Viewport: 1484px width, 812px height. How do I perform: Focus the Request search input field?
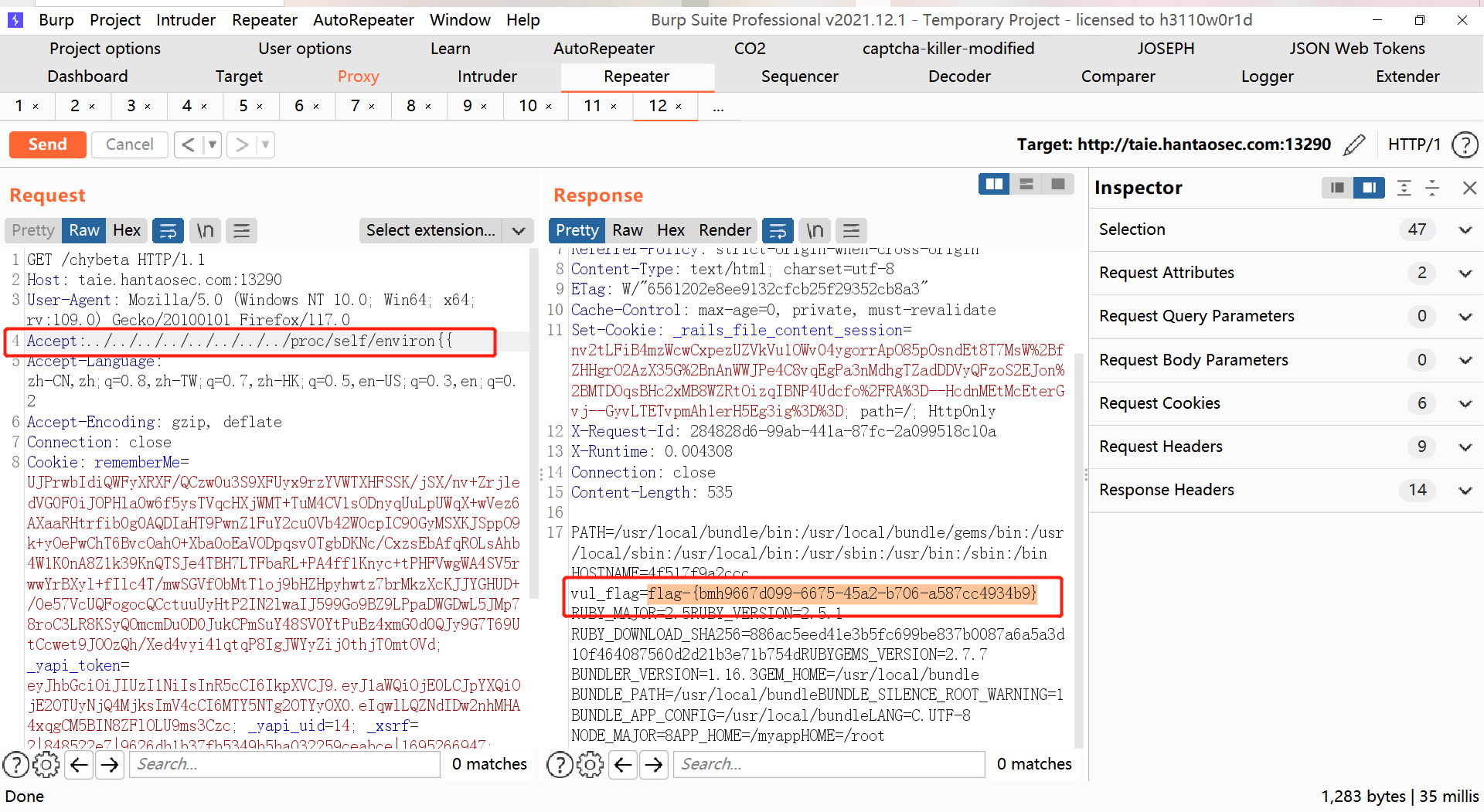(284, 765)
